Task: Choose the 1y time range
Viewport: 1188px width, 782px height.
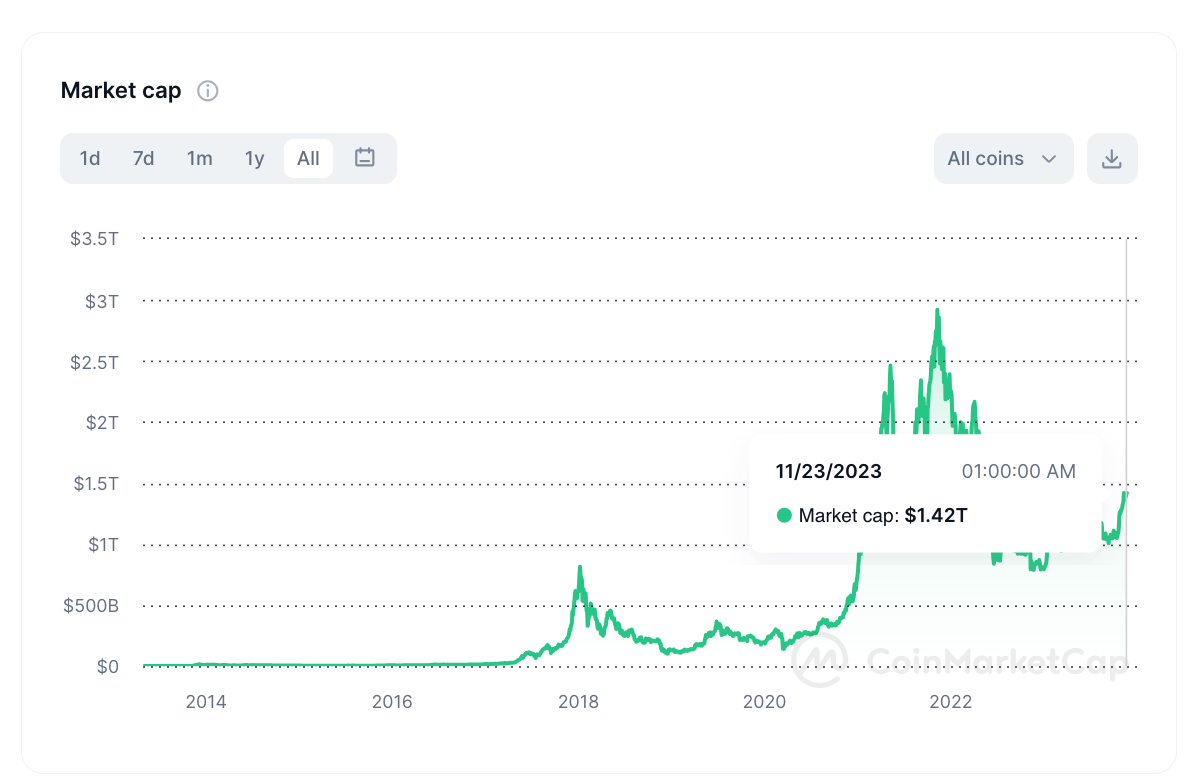Action: pos(255,159)
